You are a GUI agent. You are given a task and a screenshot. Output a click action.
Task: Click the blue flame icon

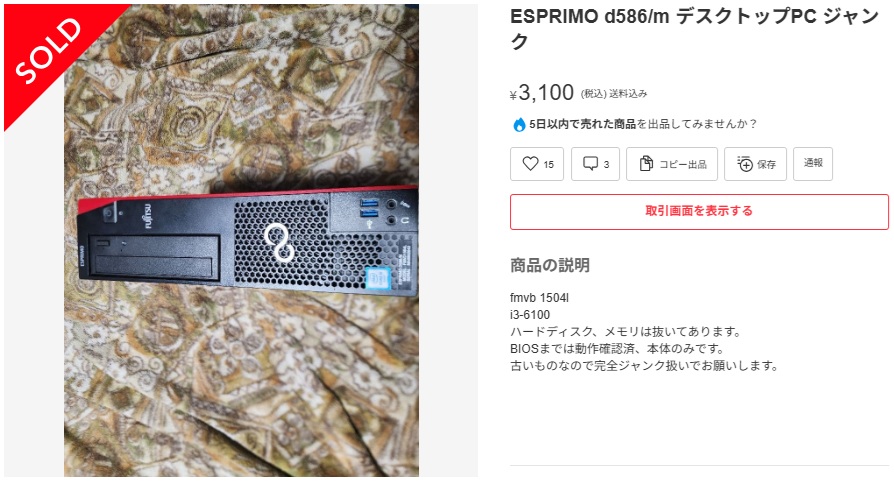[x=519, y=124]
